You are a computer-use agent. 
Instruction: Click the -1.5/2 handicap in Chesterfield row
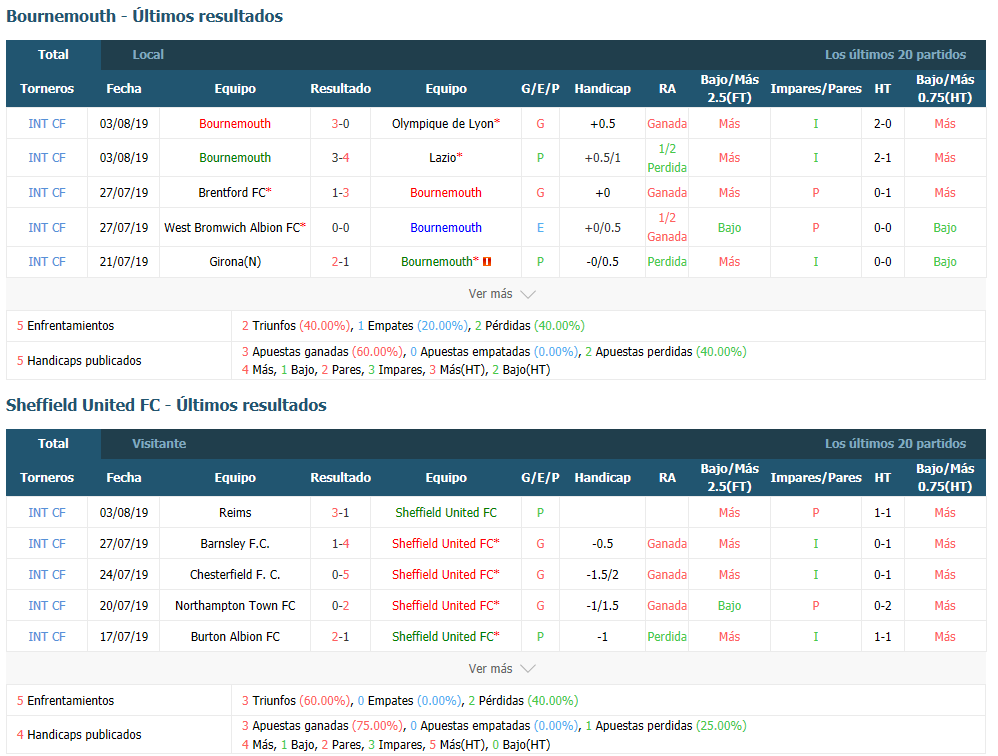click(602, 575)
